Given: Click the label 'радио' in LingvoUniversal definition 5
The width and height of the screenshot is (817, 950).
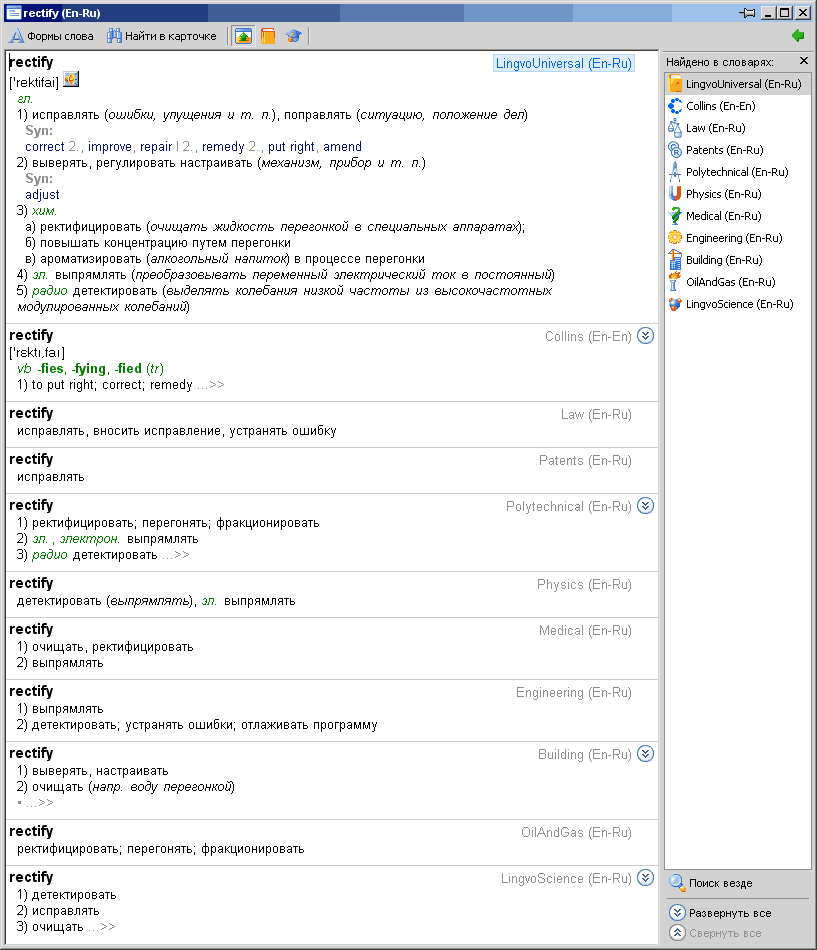Looking at the screenshot, I should click(50, 291).
